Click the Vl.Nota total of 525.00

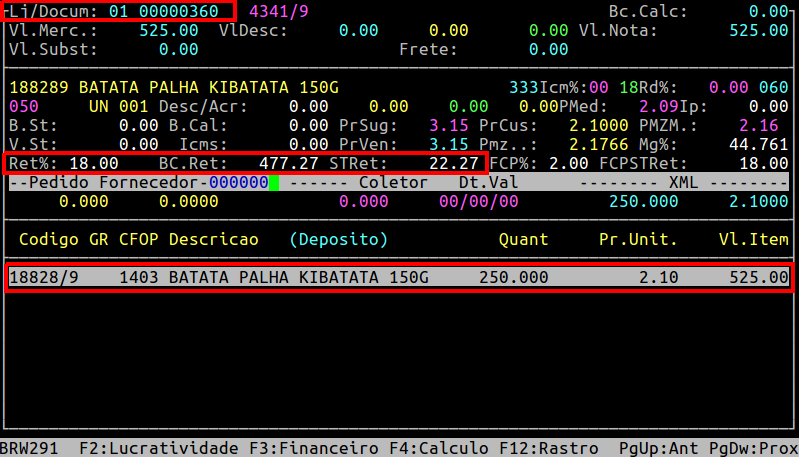tap(758, 30)
